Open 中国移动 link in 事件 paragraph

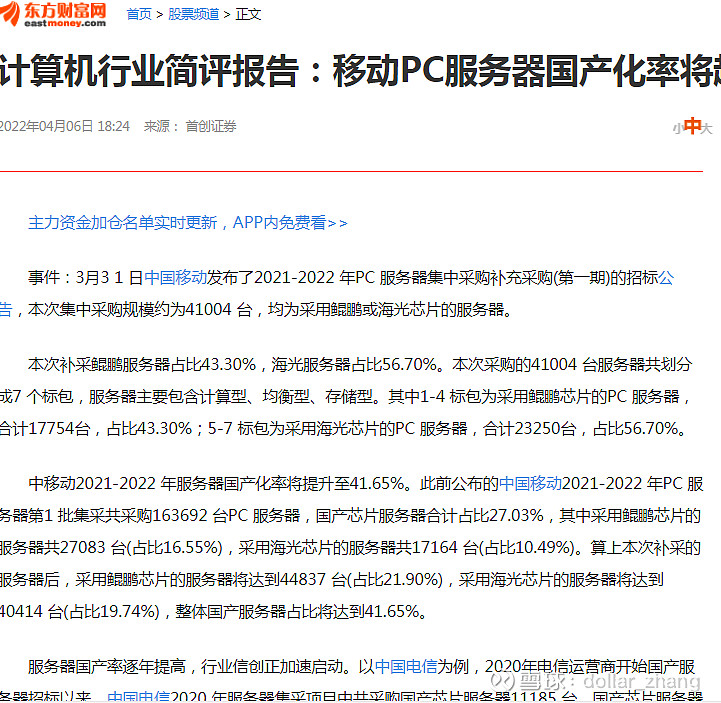(x=175, y=278)
